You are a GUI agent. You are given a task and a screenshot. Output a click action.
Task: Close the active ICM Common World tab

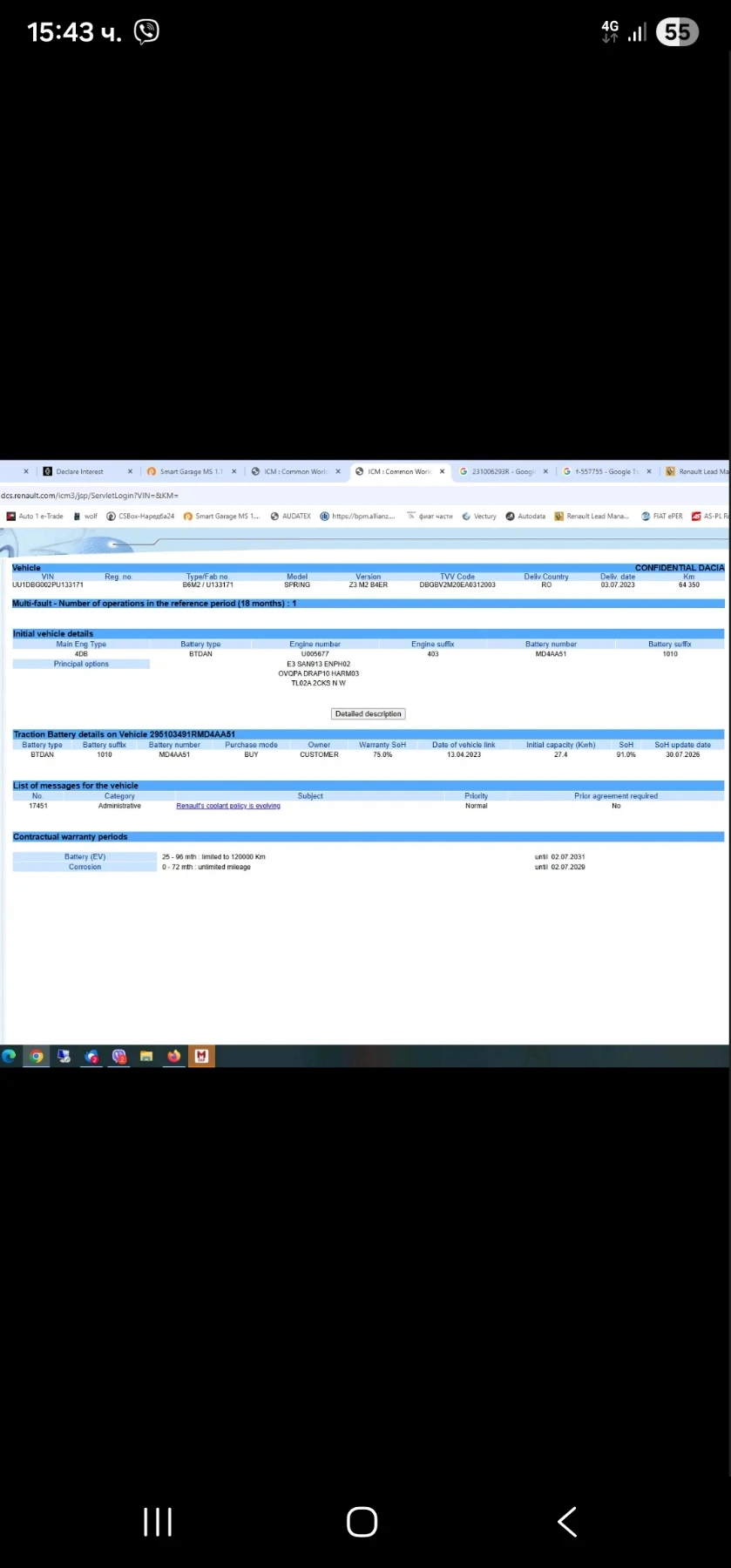click(442, 471)
